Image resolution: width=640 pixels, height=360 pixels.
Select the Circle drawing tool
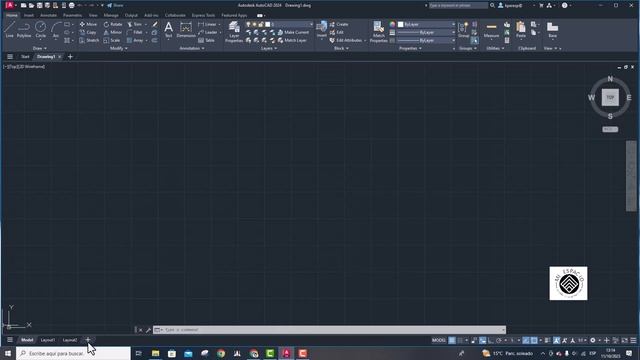tap(40, 30)
